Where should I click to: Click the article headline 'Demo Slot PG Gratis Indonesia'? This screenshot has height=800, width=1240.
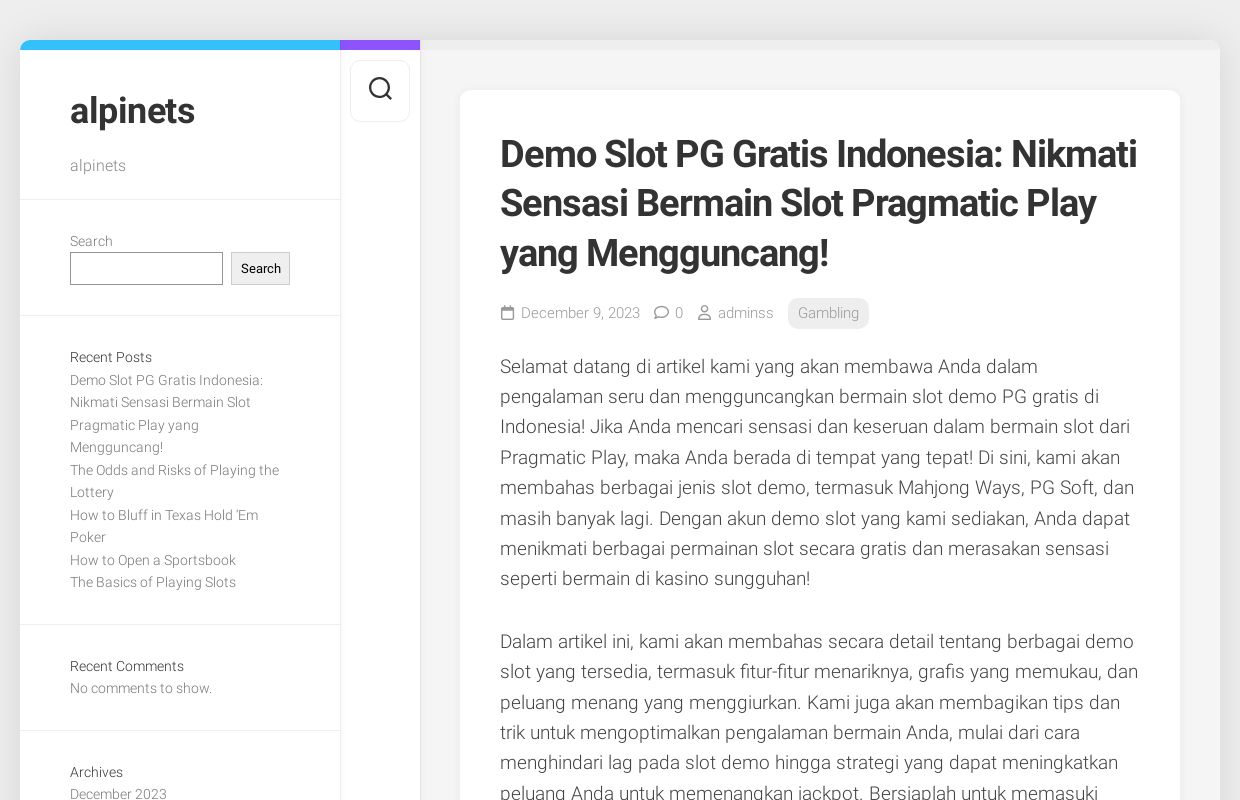click(818, 204)
